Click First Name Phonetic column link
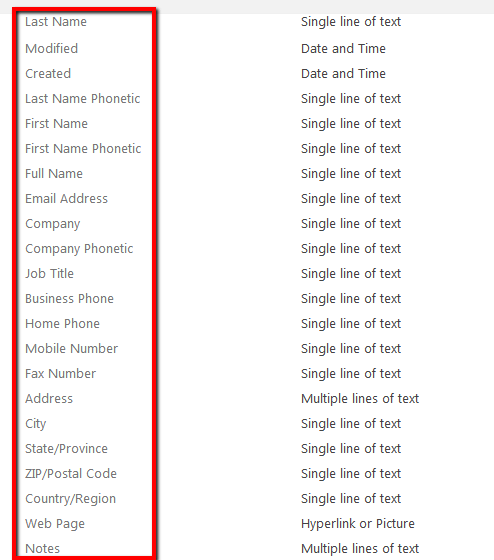Image resolution: width=494 pixels, height=560 pixels. [x=83, y=149]
